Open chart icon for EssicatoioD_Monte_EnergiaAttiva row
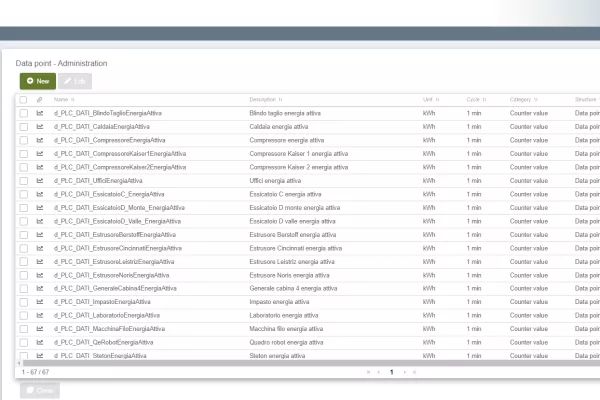Image resolution: width=600 pixels, height=400 pixels. pyautogui.click(x=40, y=207)
